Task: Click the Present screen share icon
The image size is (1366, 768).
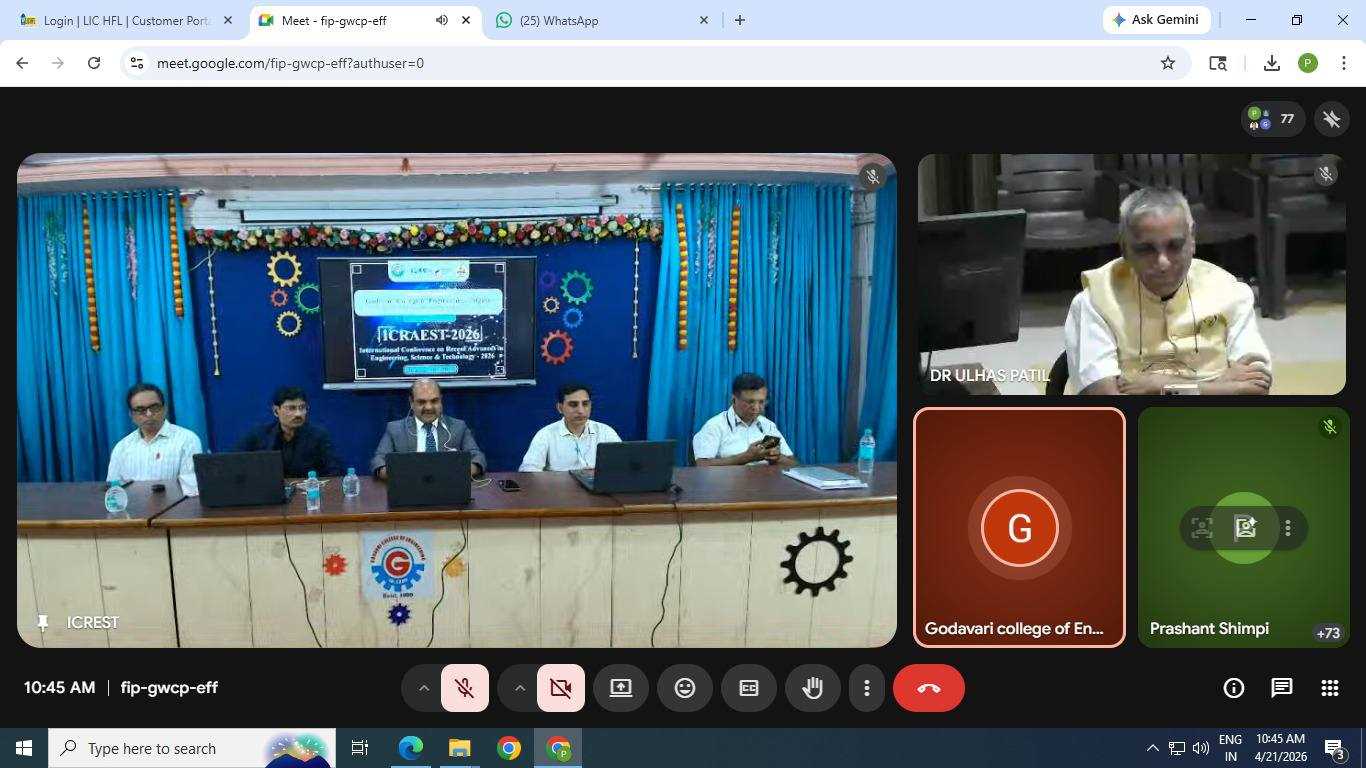Action: (x=621, y=688)
